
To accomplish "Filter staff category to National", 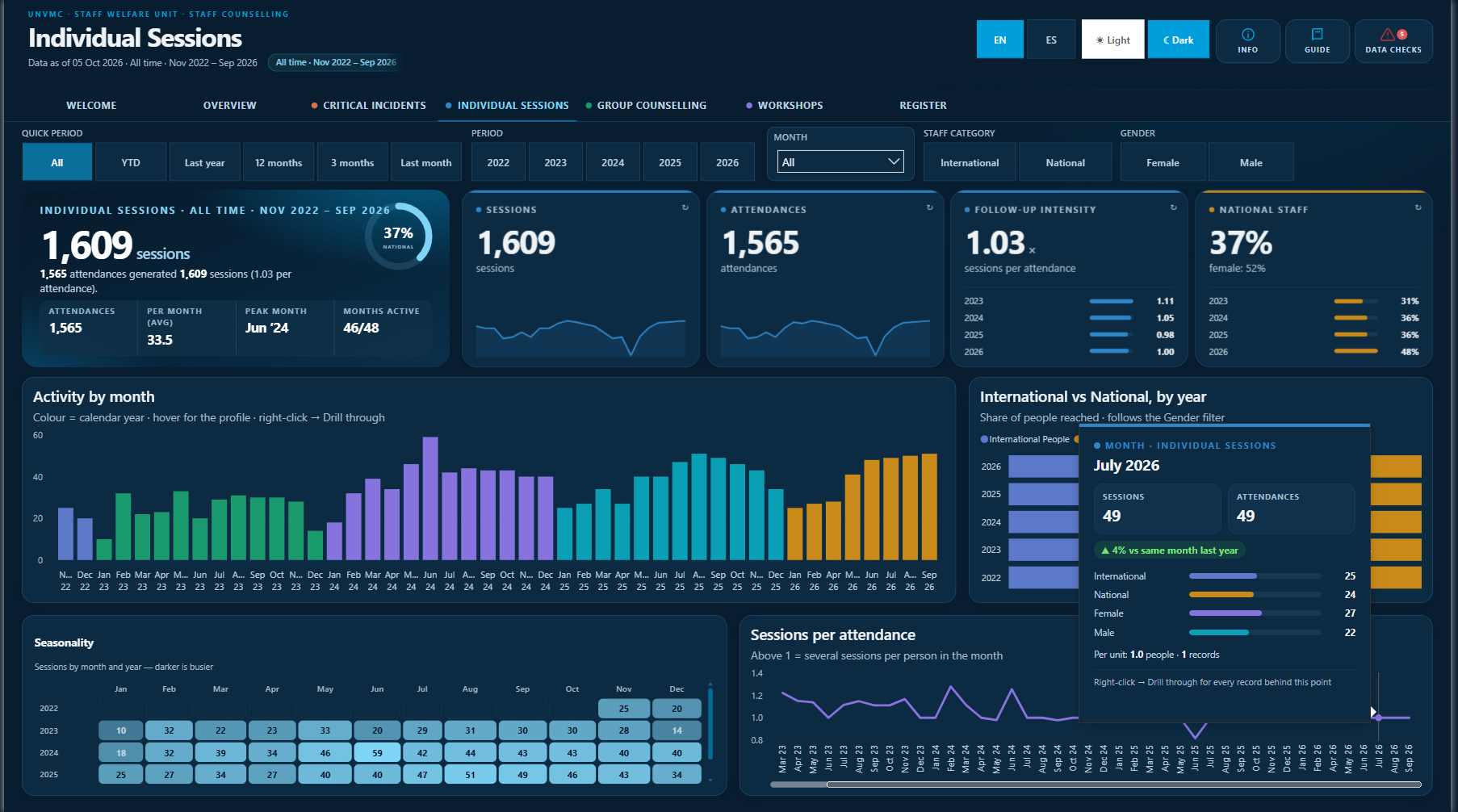I will tap(1065, 162).
